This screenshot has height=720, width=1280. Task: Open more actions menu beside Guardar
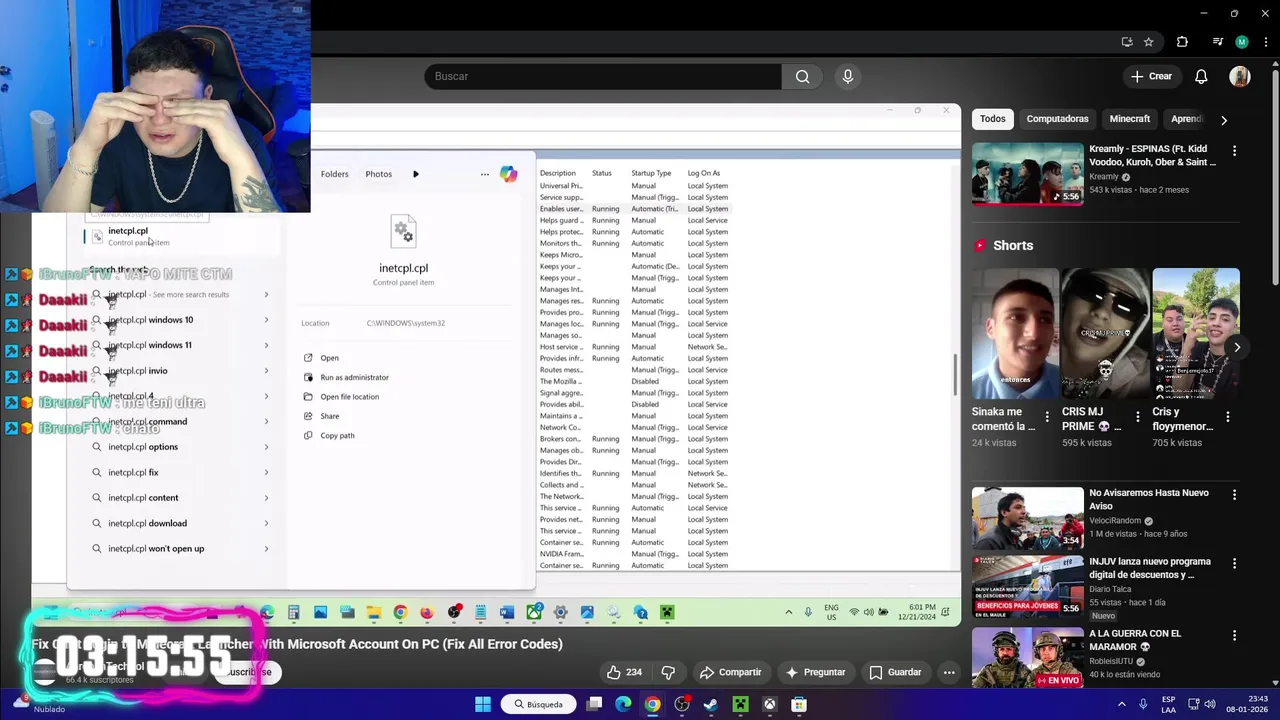[x=949, y=672]
